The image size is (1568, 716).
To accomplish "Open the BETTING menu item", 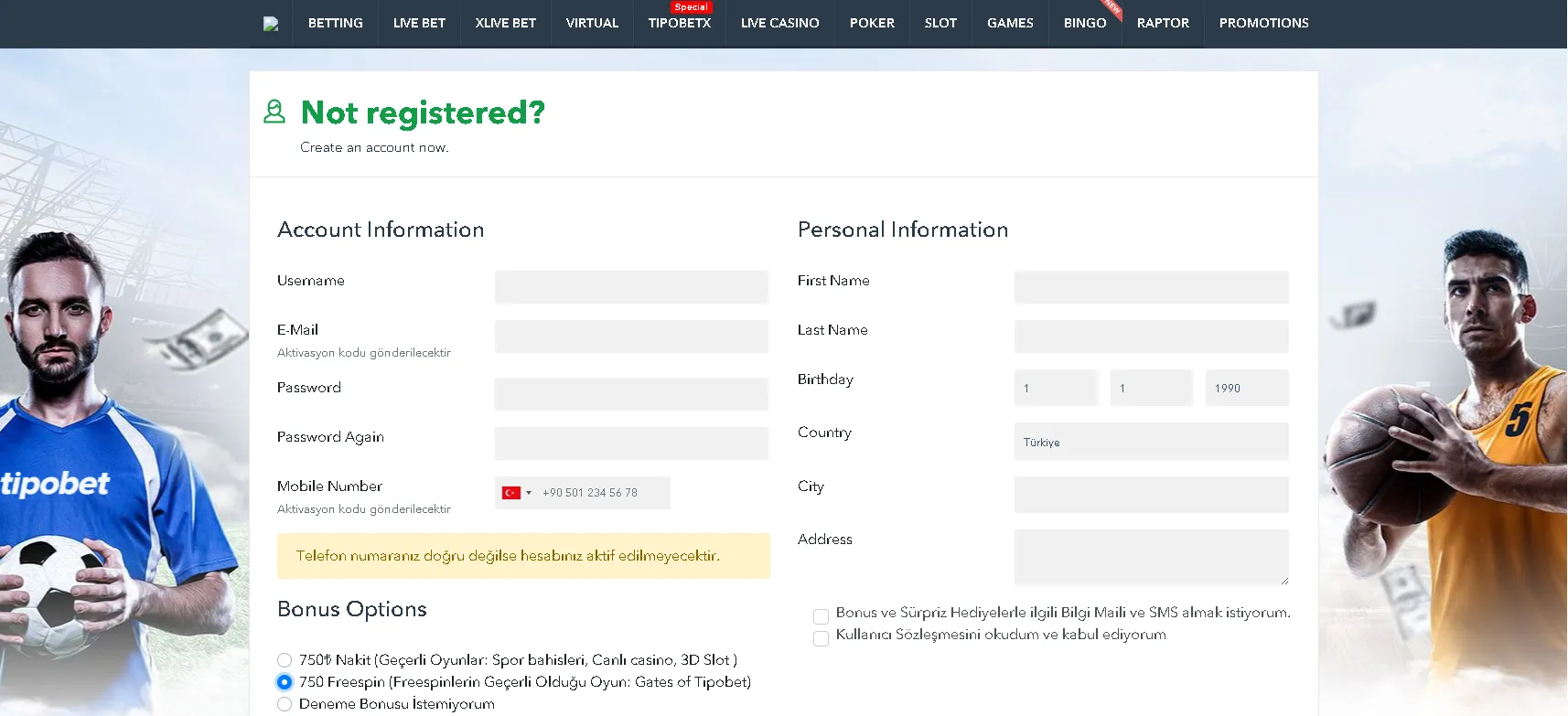I will click(336, 23).
